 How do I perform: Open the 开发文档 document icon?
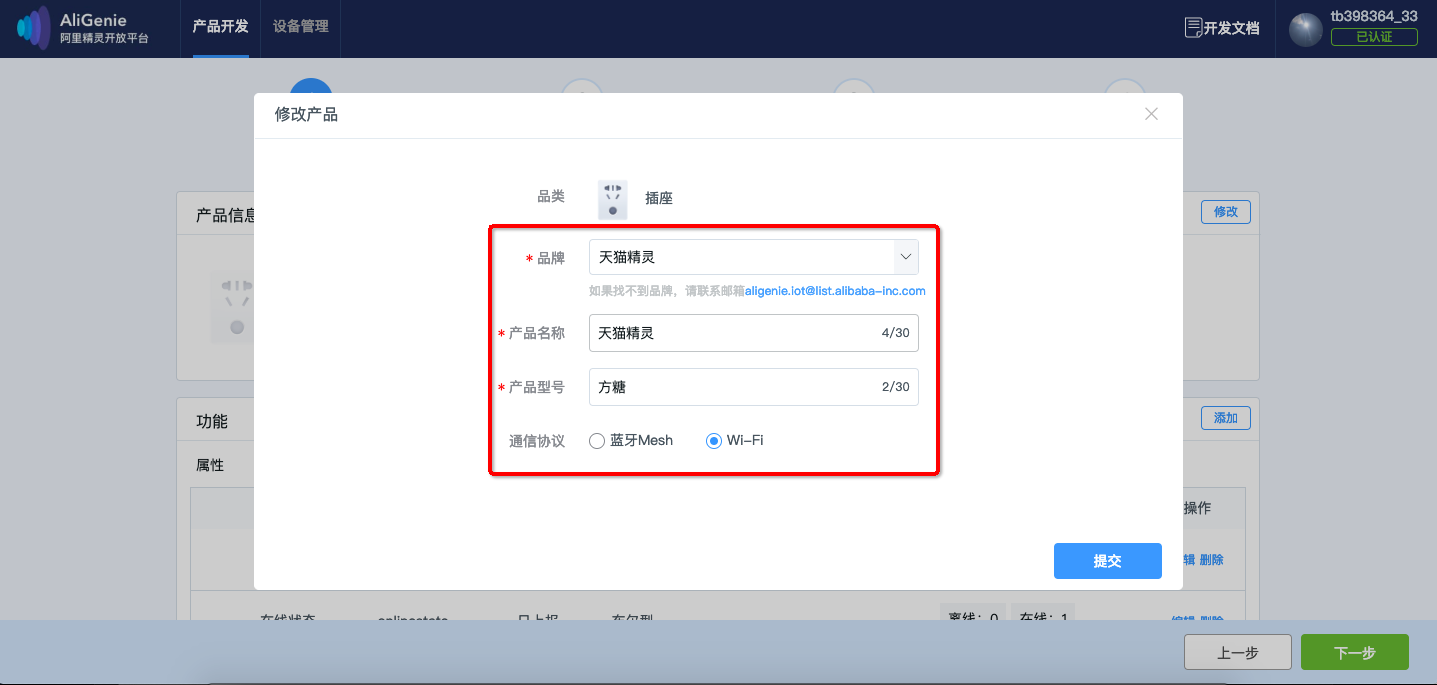click(x=1192, y=28)
